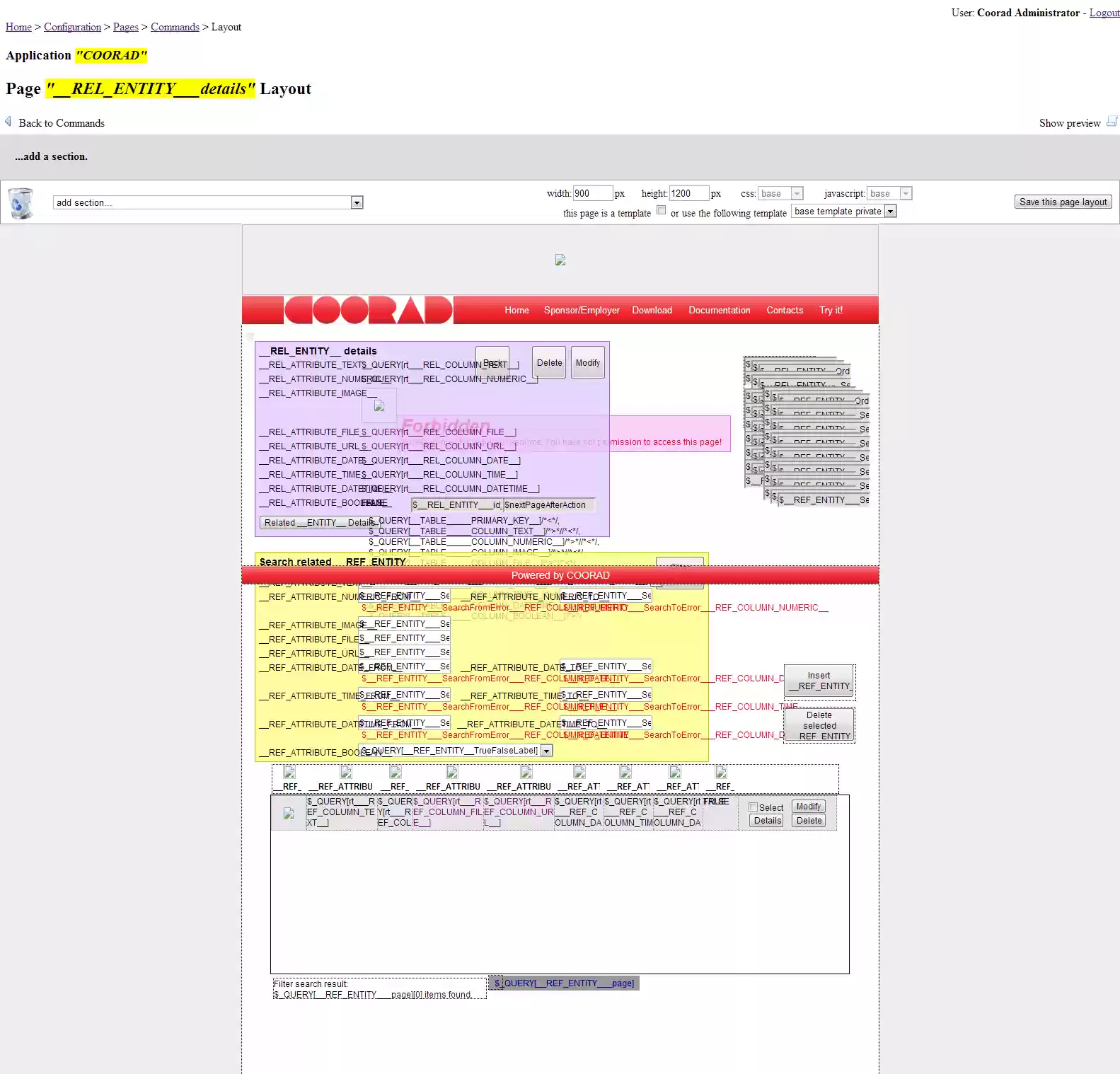Click the Filter search result text box
1120x1074 pixels.
(x=380, y=988)
